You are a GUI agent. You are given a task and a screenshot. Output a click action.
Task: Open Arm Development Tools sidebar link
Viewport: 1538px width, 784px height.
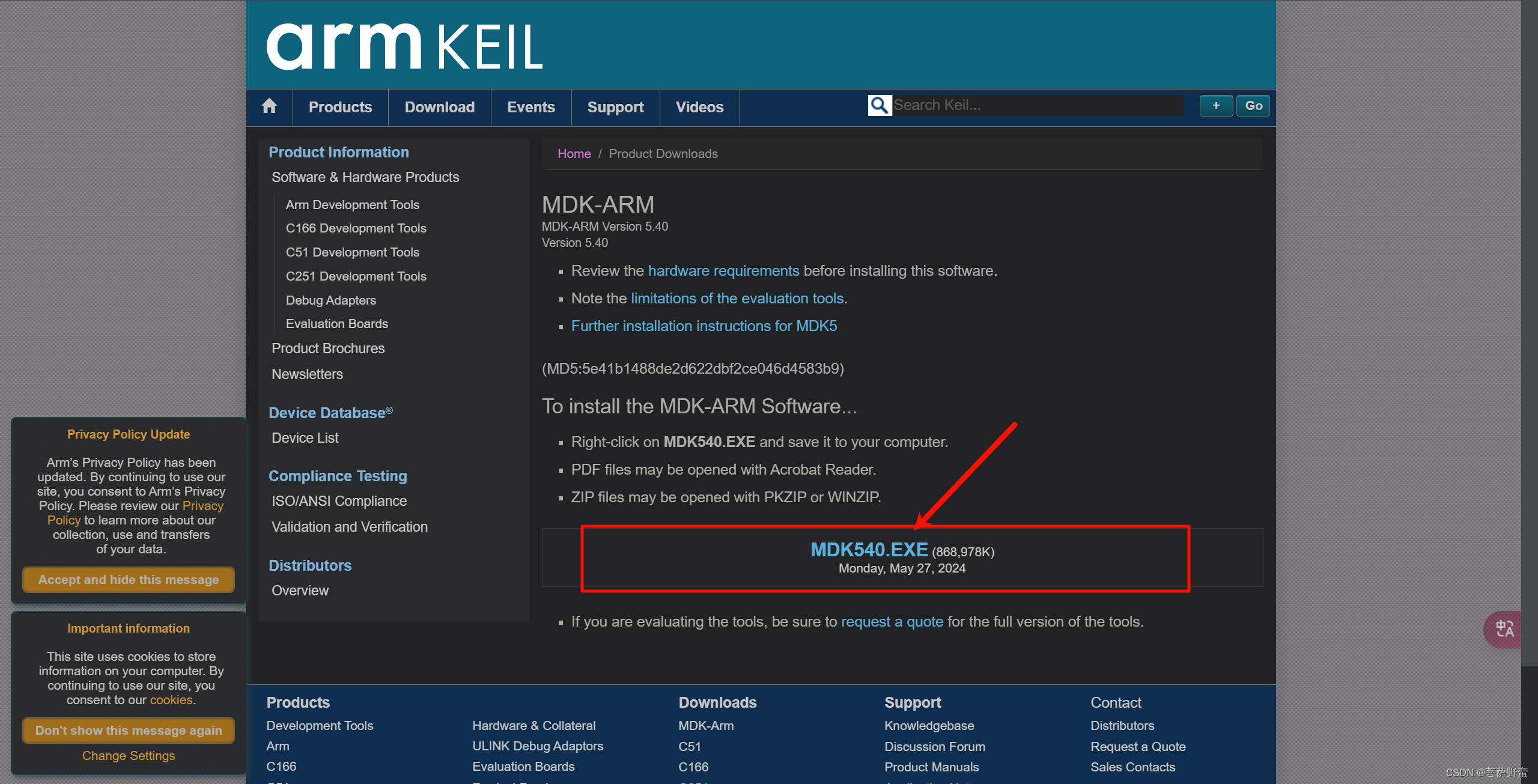pos(353,205)
